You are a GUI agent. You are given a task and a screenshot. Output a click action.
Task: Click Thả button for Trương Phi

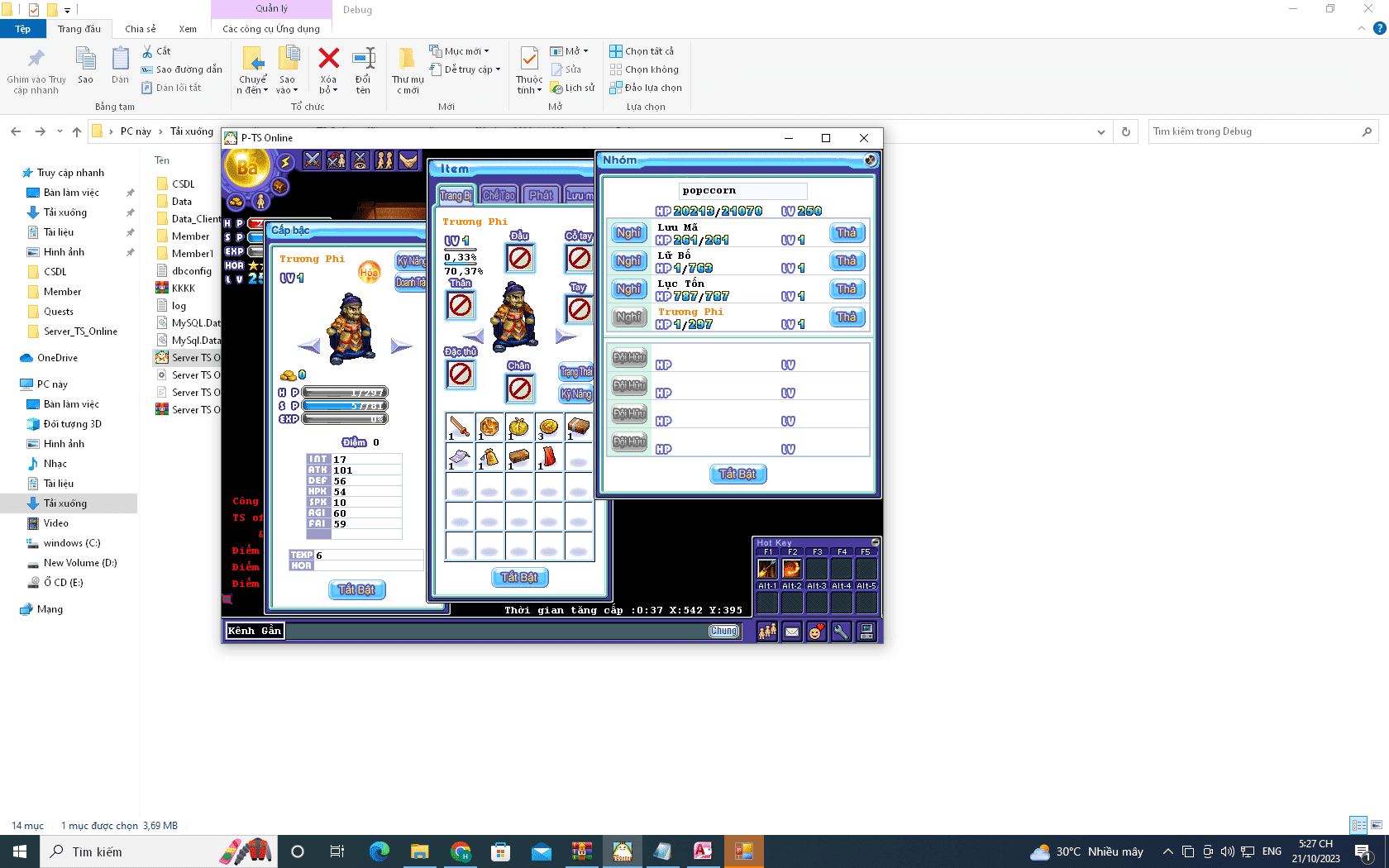847,317
